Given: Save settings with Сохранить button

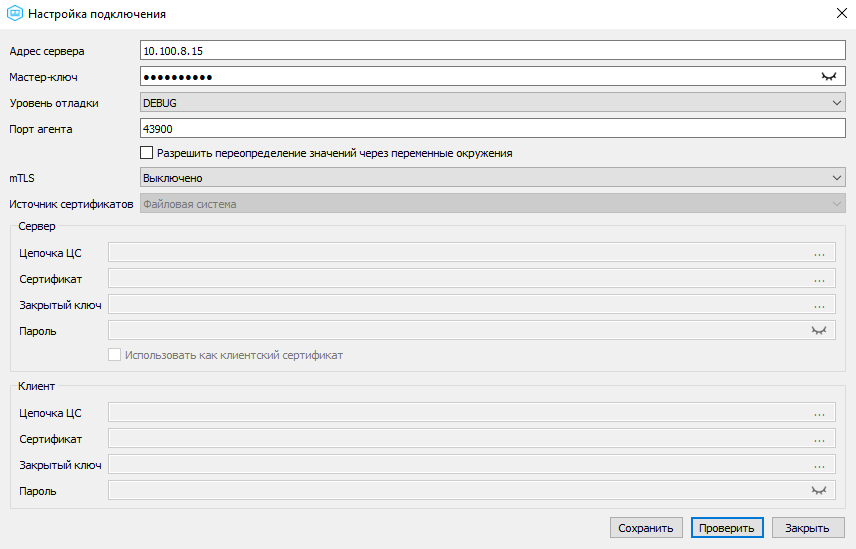Looking at the screenshot, I should point(646,528).
